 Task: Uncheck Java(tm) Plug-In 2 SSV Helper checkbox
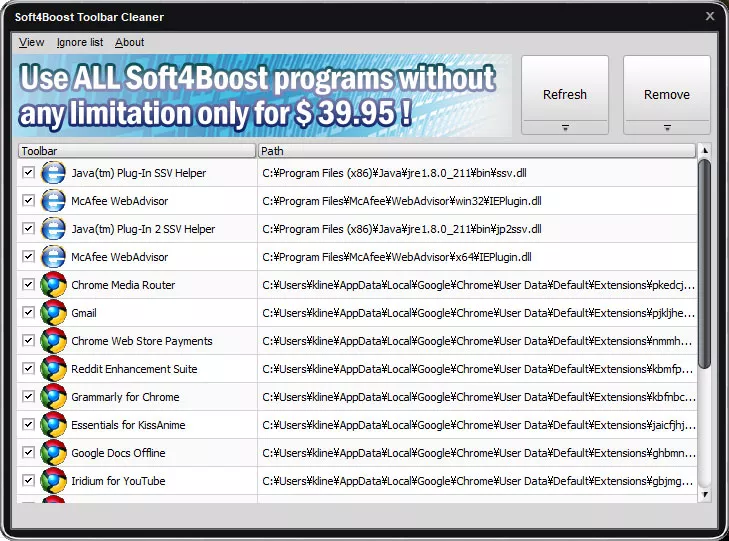[x=28, y=228]
